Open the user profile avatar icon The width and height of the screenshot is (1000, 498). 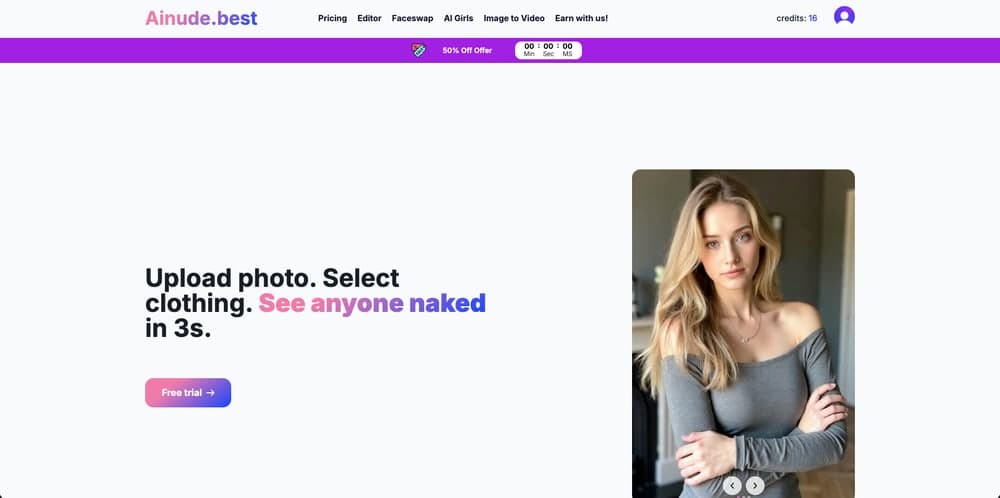pos(844,16)
